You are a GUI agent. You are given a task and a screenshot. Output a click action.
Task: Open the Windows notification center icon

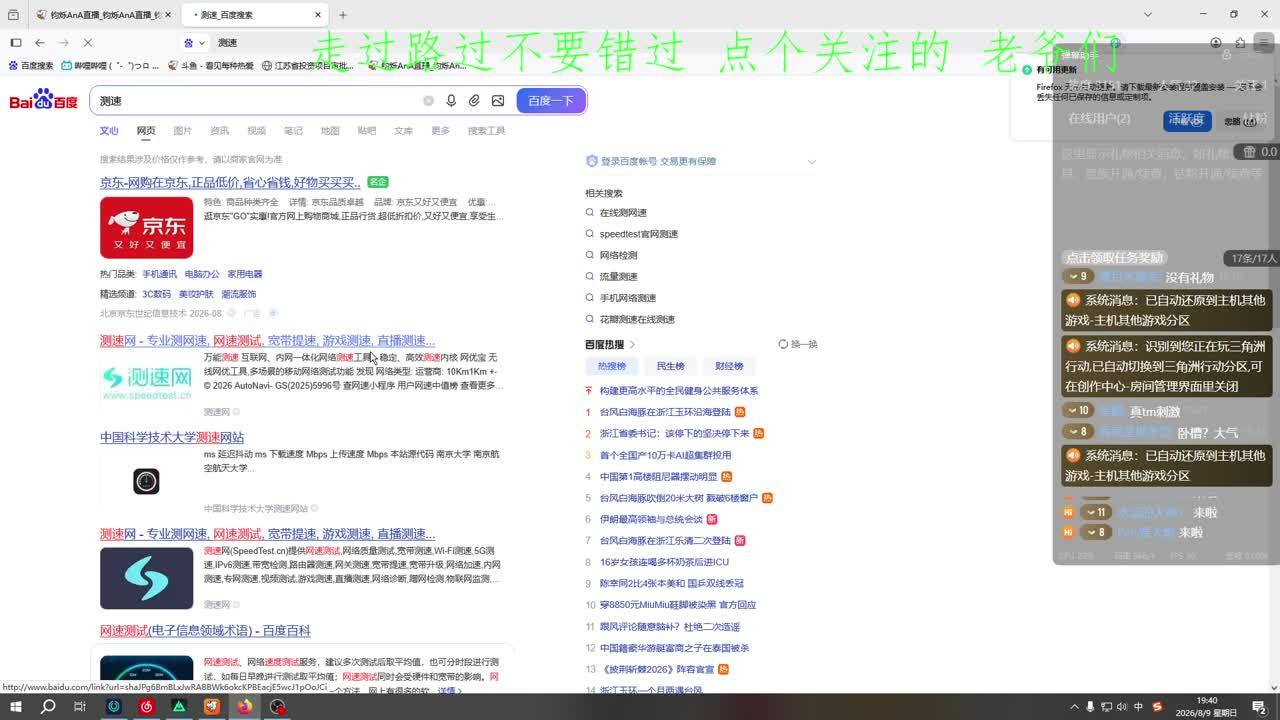click(x=1259, y=707)
